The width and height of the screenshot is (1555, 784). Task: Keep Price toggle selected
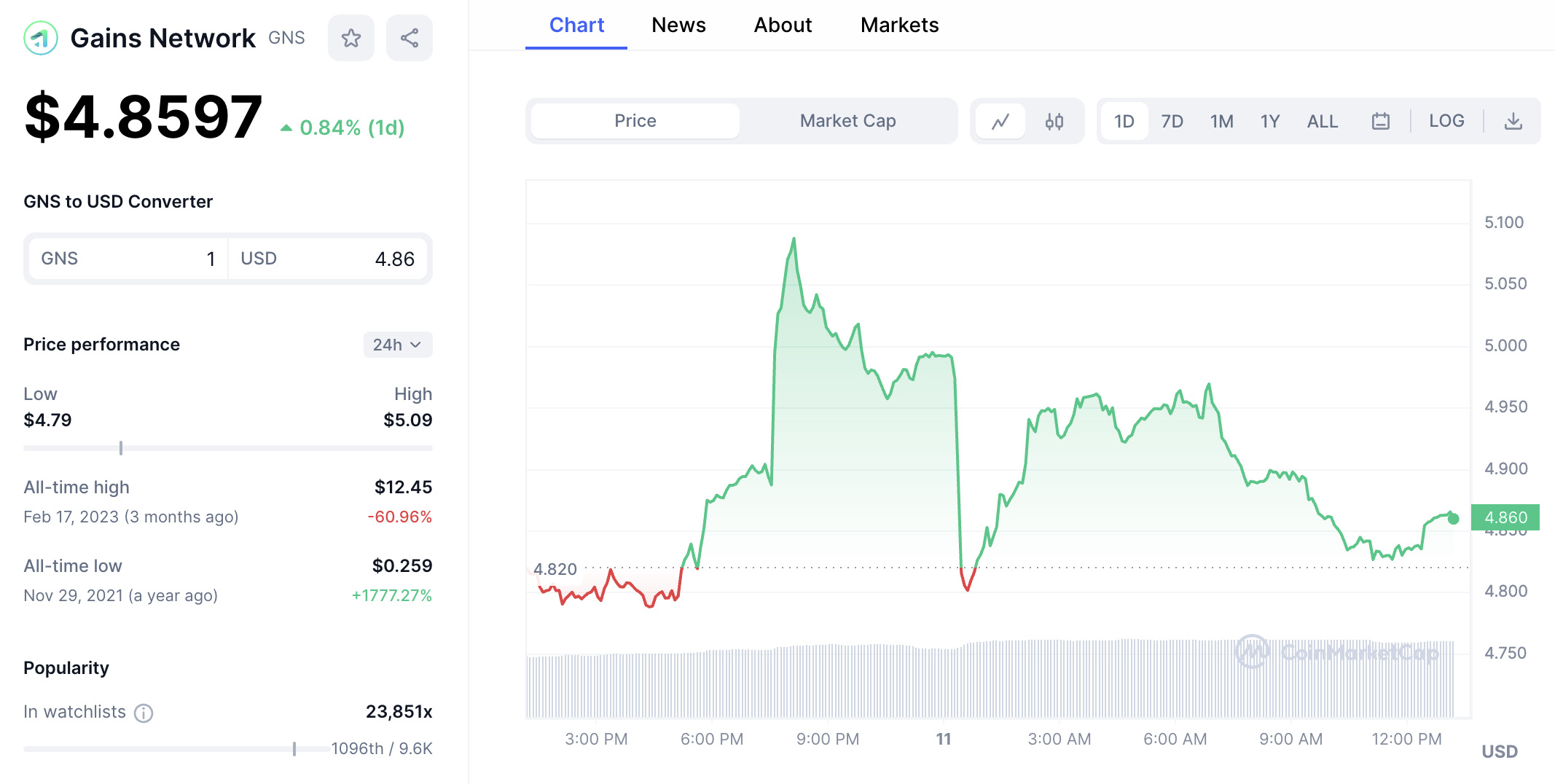(635, 121)
